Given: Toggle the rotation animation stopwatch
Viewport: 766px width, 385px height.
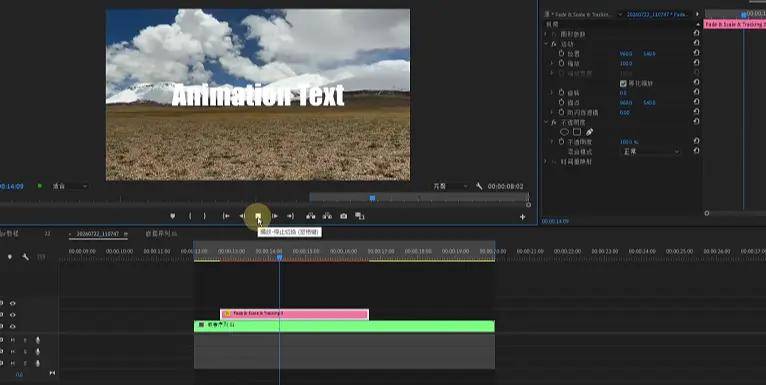Looking at the screenshot, I should pyautogui.click(x=561, y=92).
